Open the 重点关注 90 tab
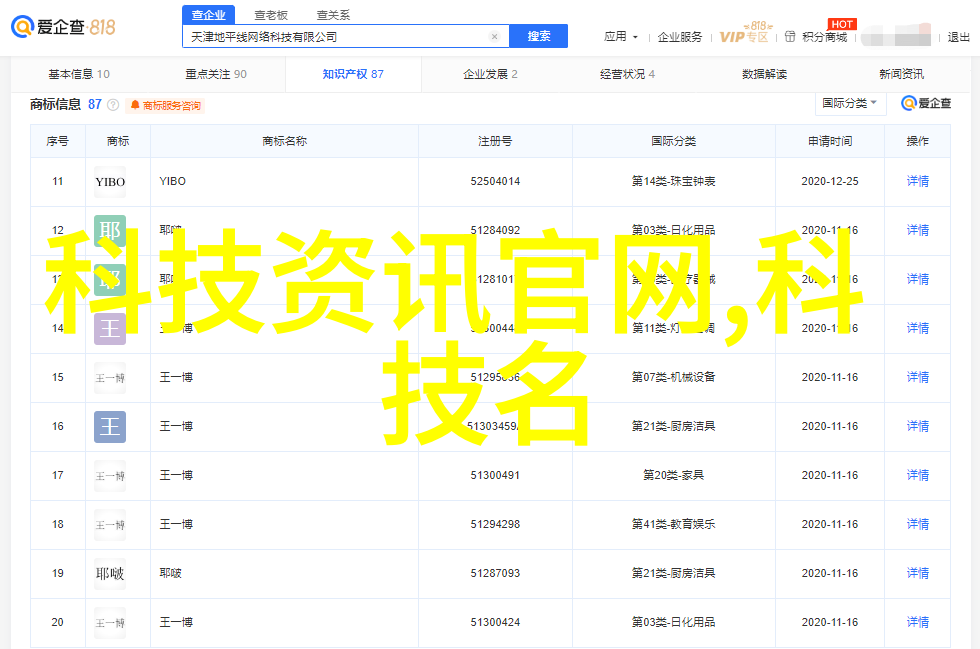 [216, 74]
